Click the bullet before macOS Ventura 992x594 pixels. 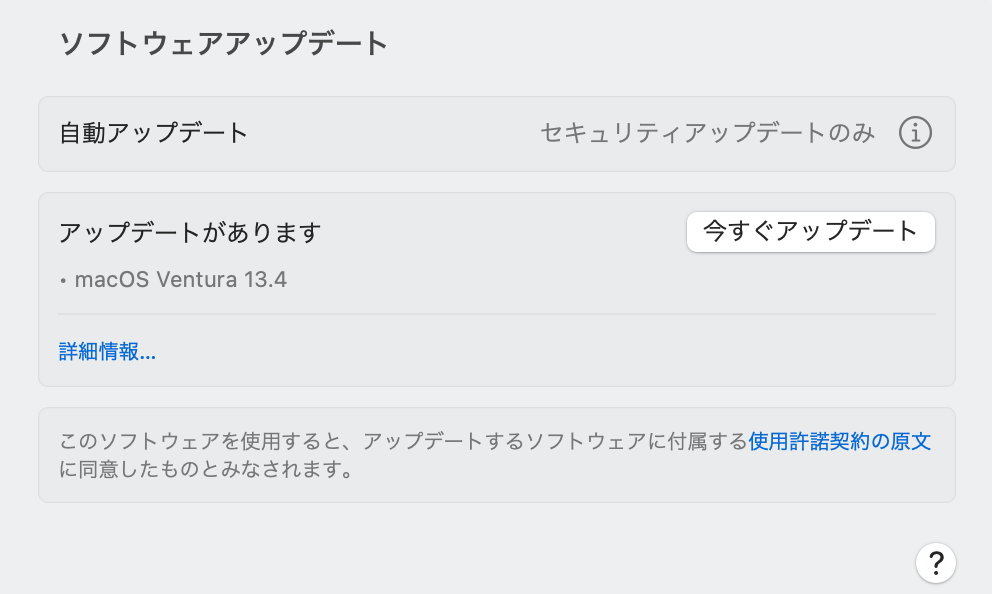(63, 281)
